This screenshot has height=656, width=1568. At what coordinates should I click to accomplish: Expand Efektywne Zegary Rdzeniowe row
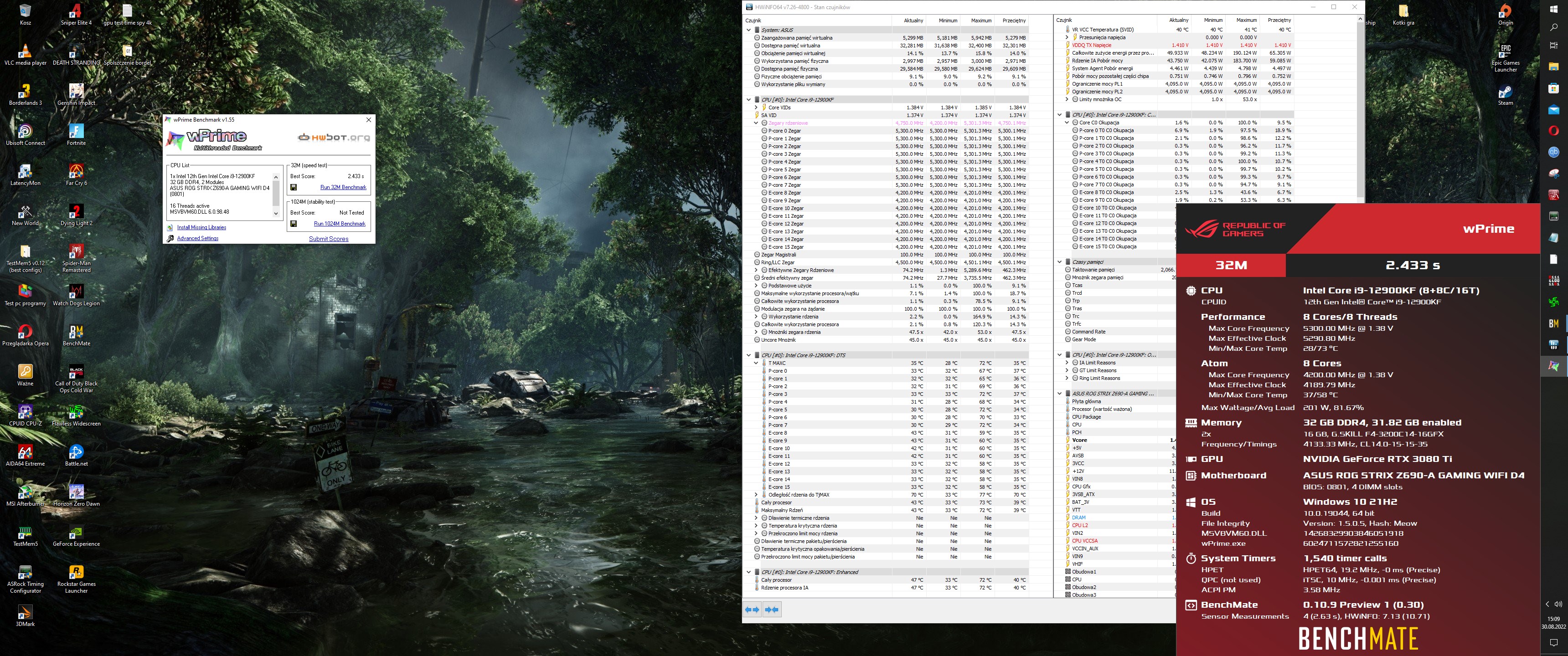click(x=756, y=270)
